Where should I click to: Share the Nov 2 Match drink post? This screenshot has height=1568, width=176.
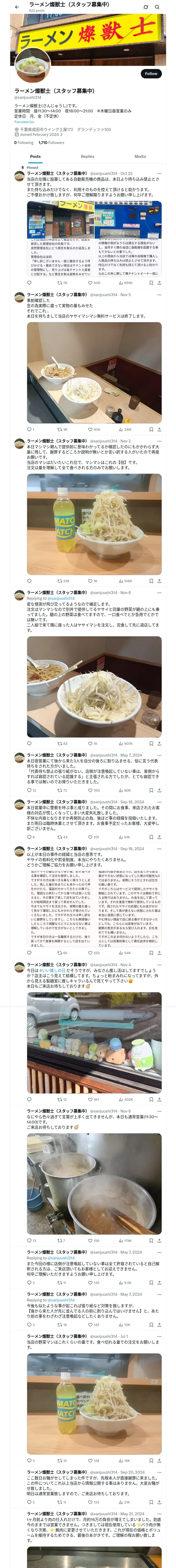click(x=160, y=581)
